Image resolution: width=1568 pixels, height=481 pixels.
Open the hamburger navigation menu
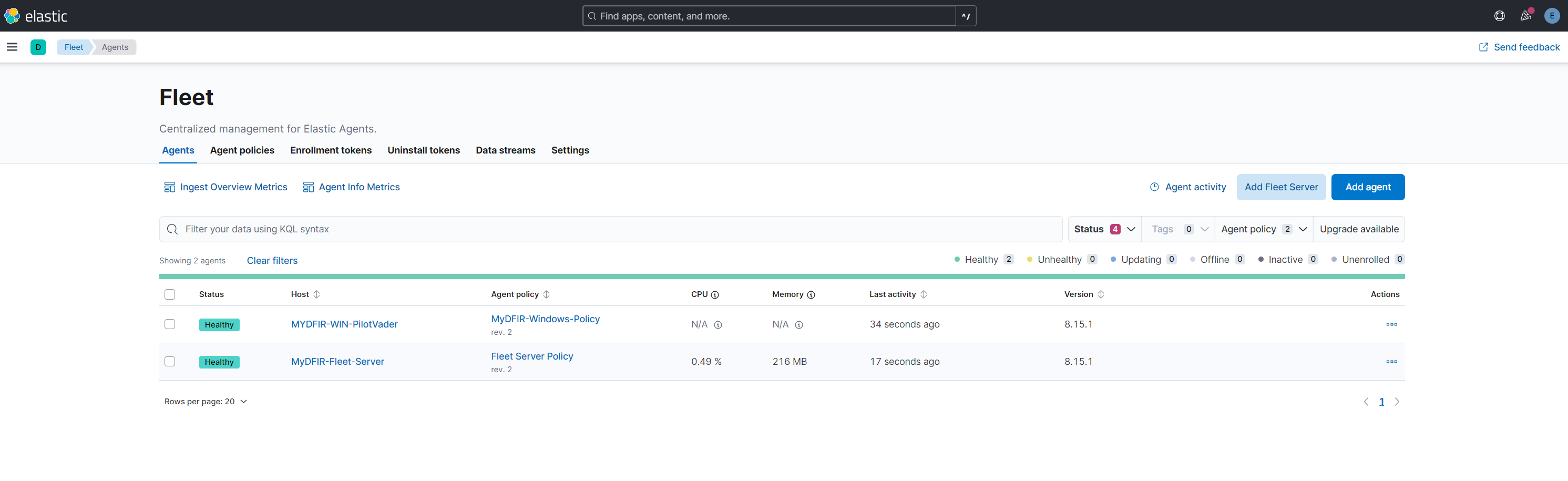pos(12,46)
